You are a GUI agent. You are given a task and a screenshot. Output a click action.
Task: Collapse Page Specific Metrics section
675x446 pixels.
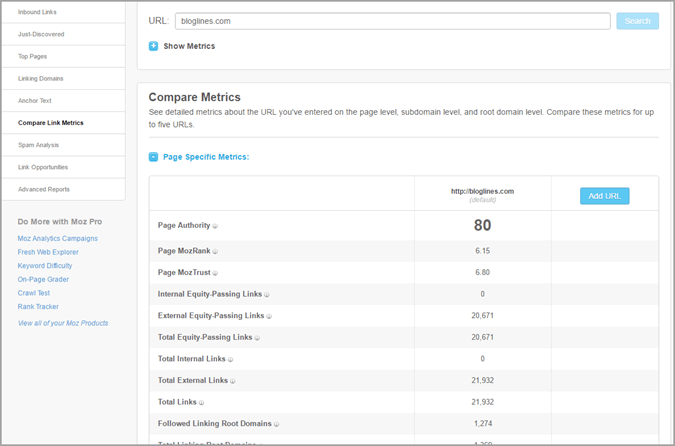[x=153, y=157]
